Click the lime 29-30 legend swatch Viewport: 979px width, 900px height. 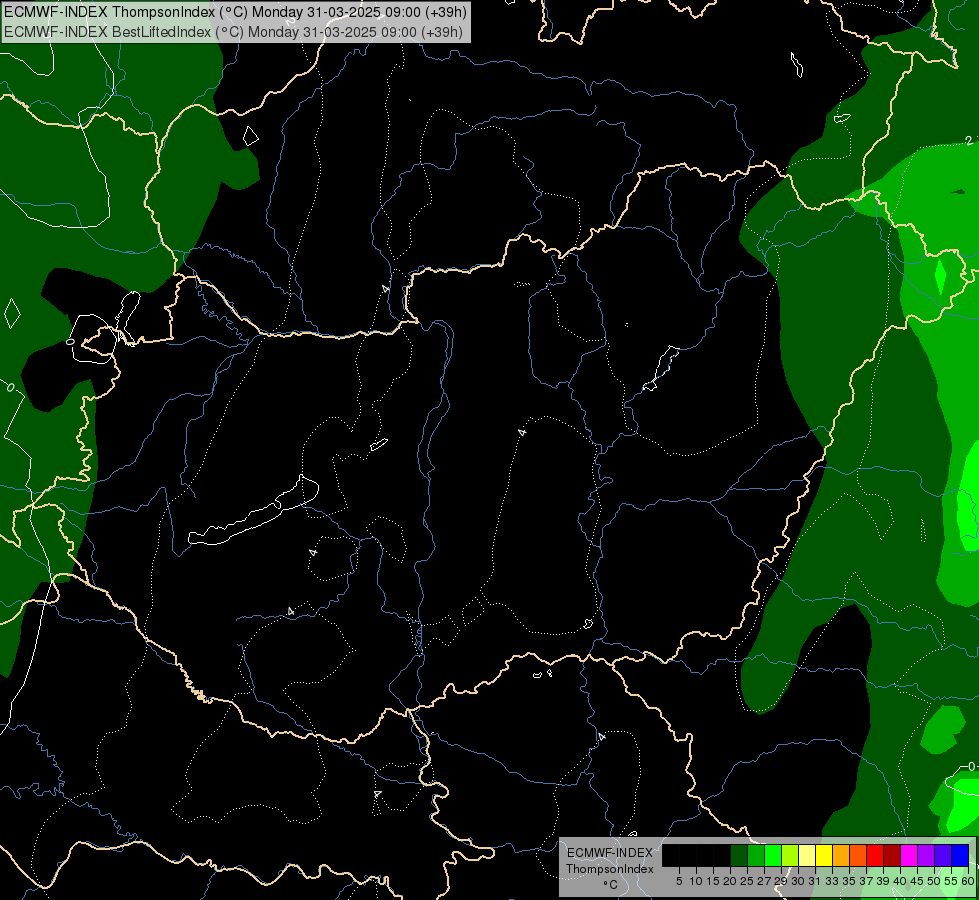(790, 855)
